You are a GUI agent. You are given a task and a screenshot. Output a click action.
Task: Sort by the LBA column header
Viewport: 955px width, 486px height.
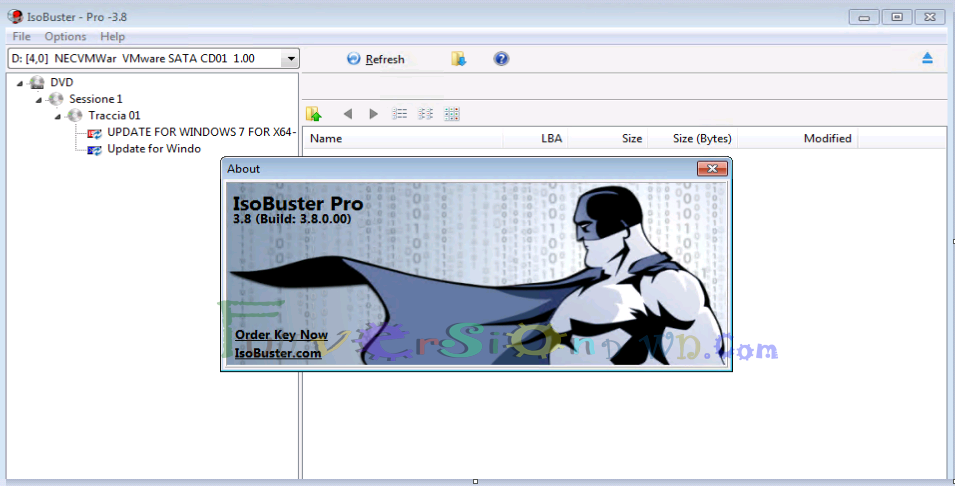535,138
